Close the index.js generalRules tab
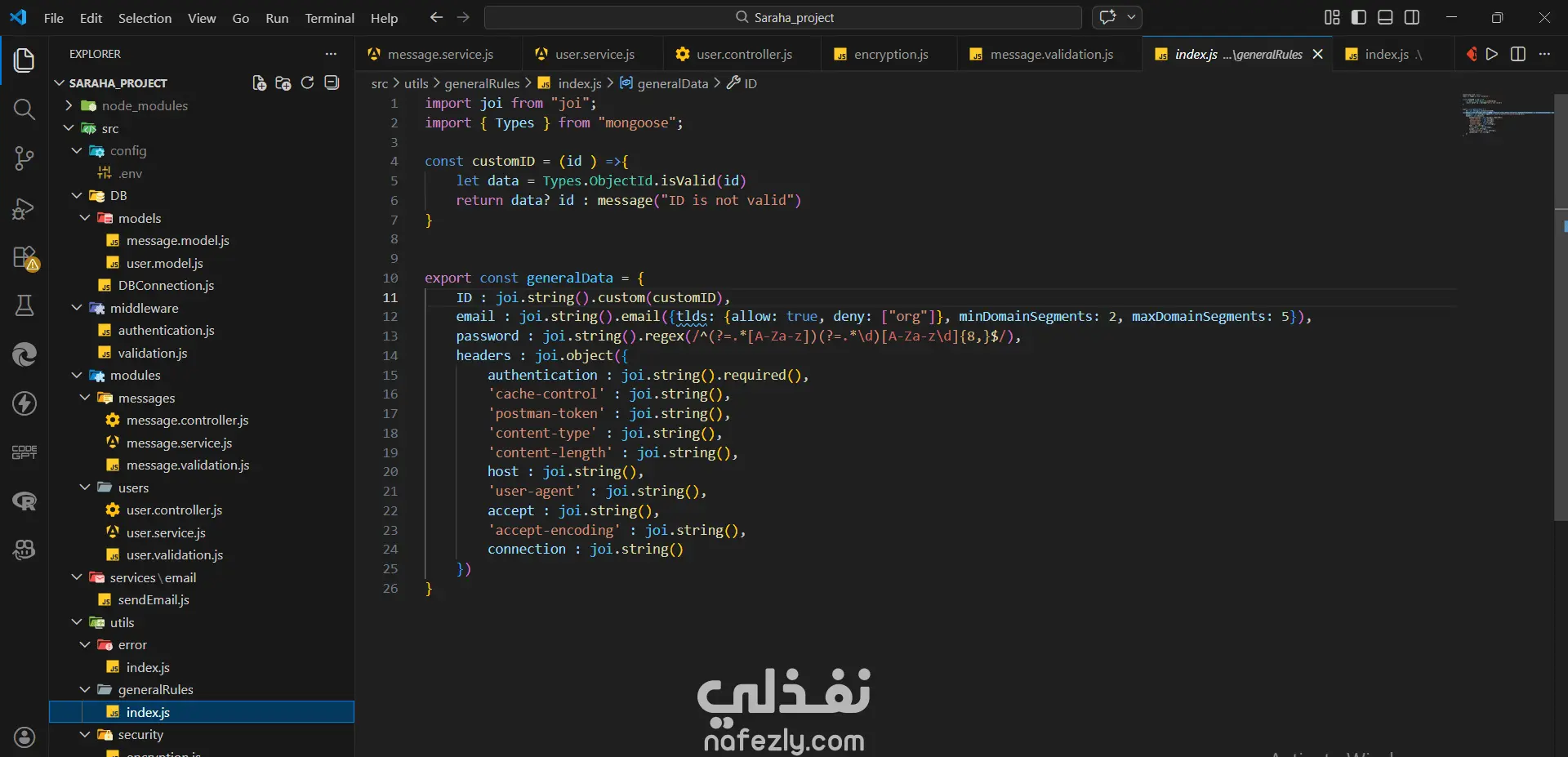1568x757 pixels. pos(1317,54)
